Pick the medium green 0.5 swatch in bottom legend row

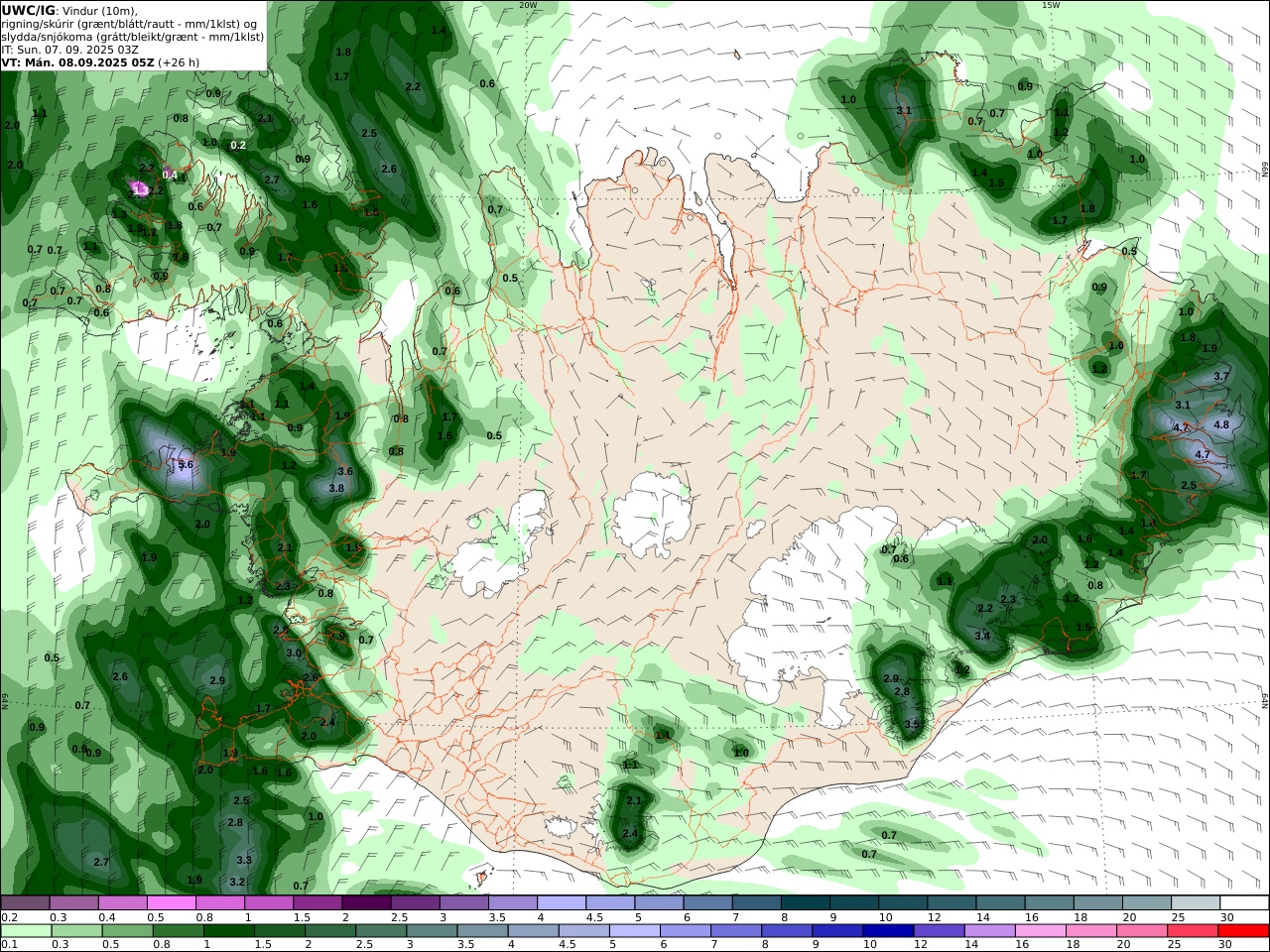tap(127, 931)
